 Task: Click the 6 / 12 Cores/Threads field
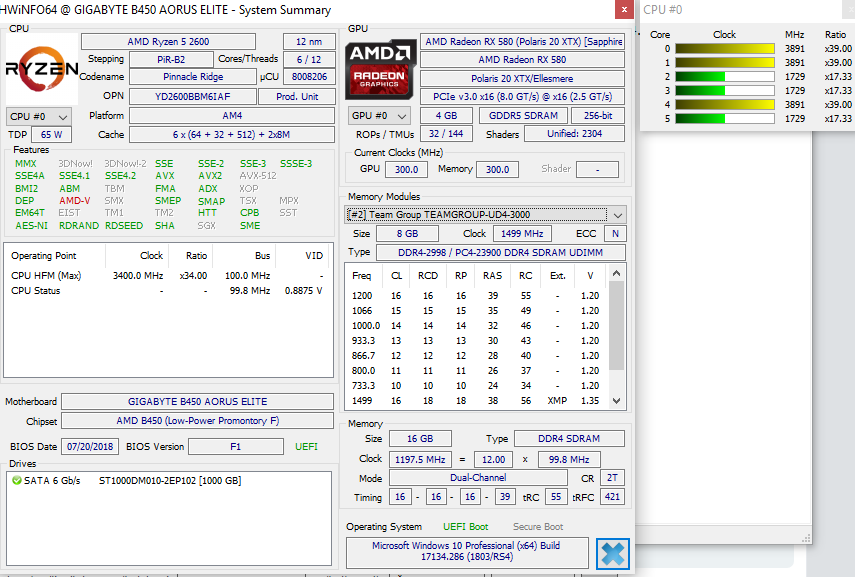coord(309,59)
